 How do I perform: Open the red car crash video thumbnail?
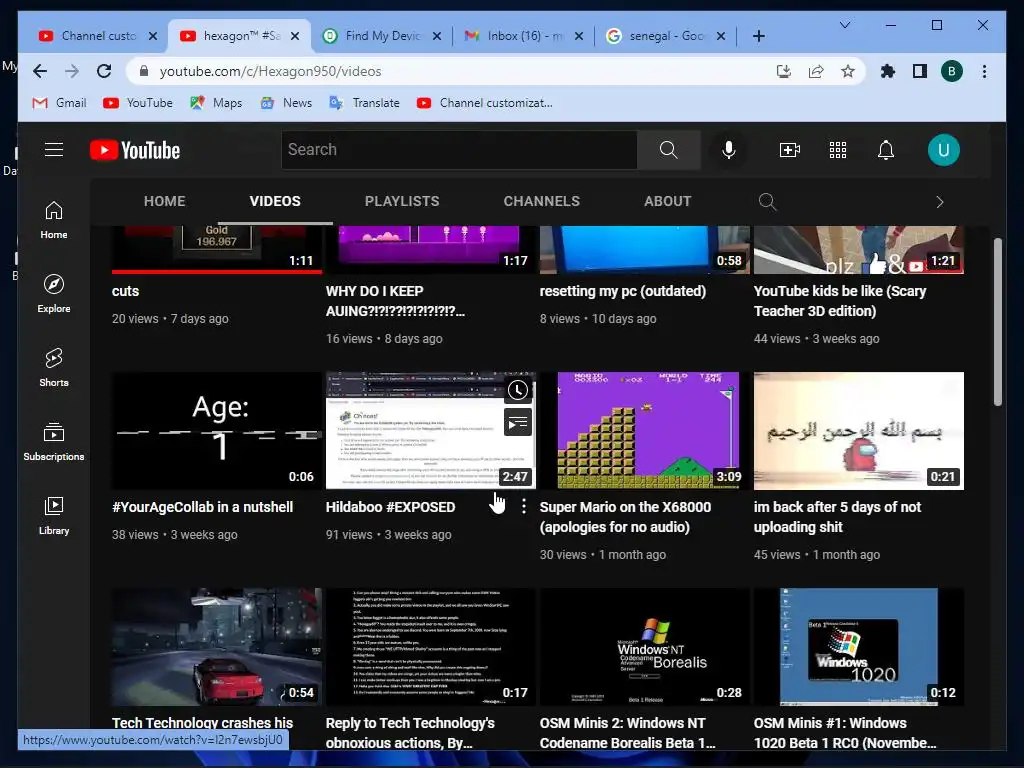point(217,647)
